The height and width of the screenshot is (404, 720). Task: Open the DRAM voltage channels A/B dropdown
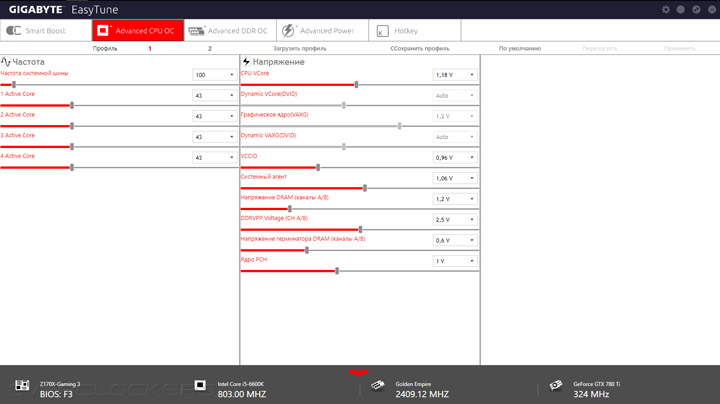455,199
